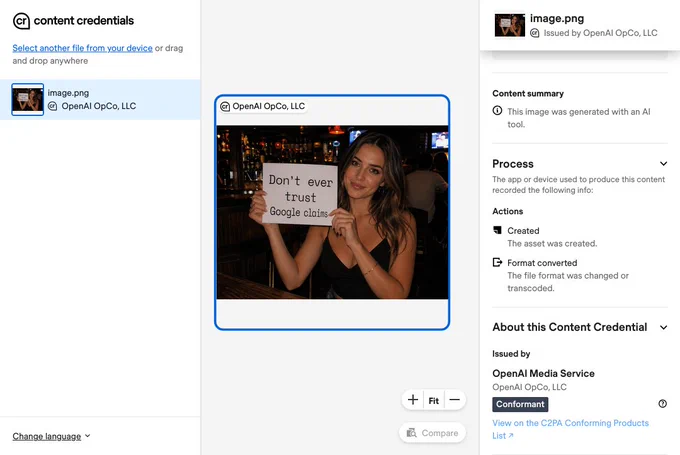Image resolution: width=680 pixels, height=455 pixels.
Task: Click the Compare images icon
Action: pyautogui.click(x=411, y=433)
